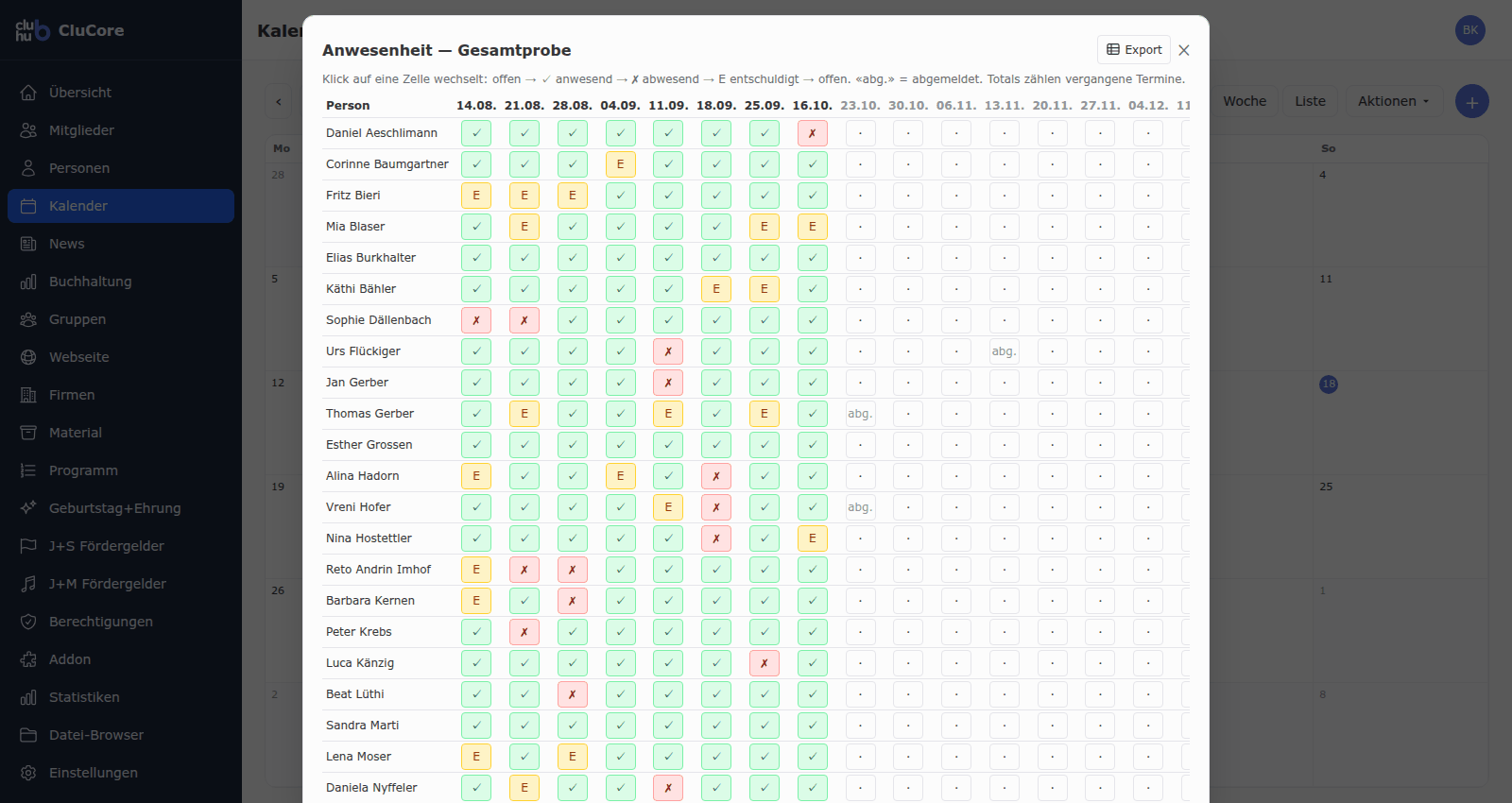Select calendar day 18 highlighted
The width and height of the screenshot is (1512, 803).
click(1329, 384)
